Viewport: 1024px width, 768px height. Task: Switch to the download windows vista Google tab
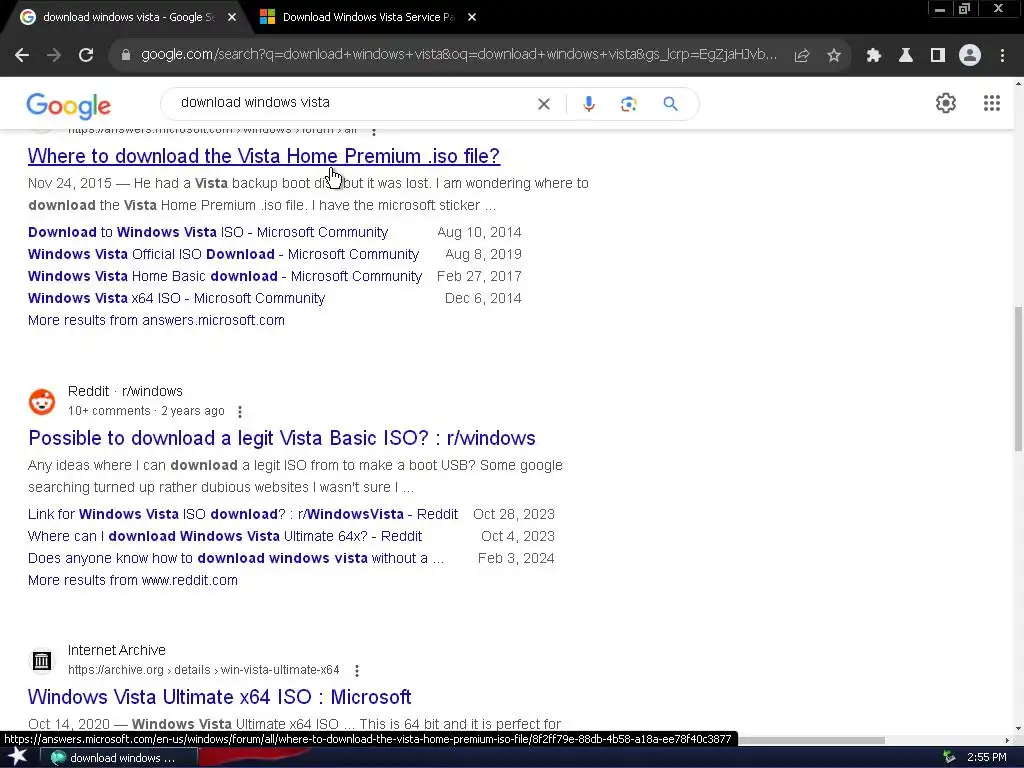(128, 17)
